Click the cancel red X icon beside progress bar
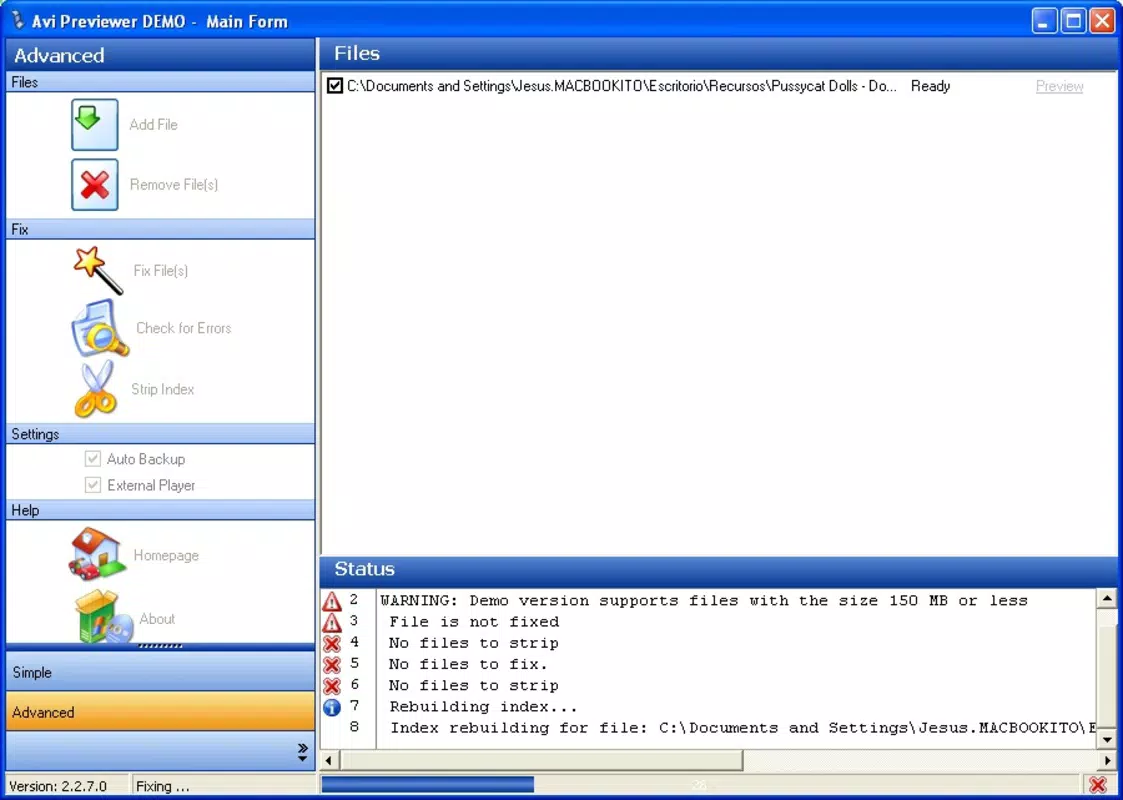The width and height of the screenshot is (1123, 800). [1097, 785]
